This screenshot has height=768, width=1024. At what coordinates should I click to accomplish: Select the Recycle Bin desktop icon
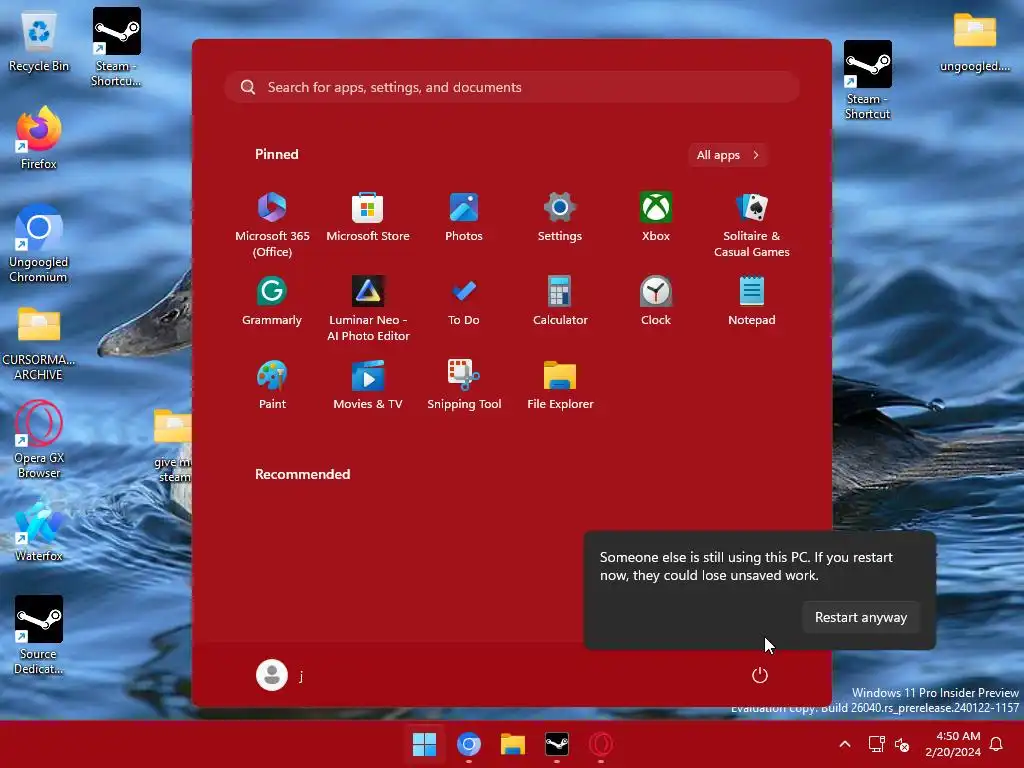point(39,42)
